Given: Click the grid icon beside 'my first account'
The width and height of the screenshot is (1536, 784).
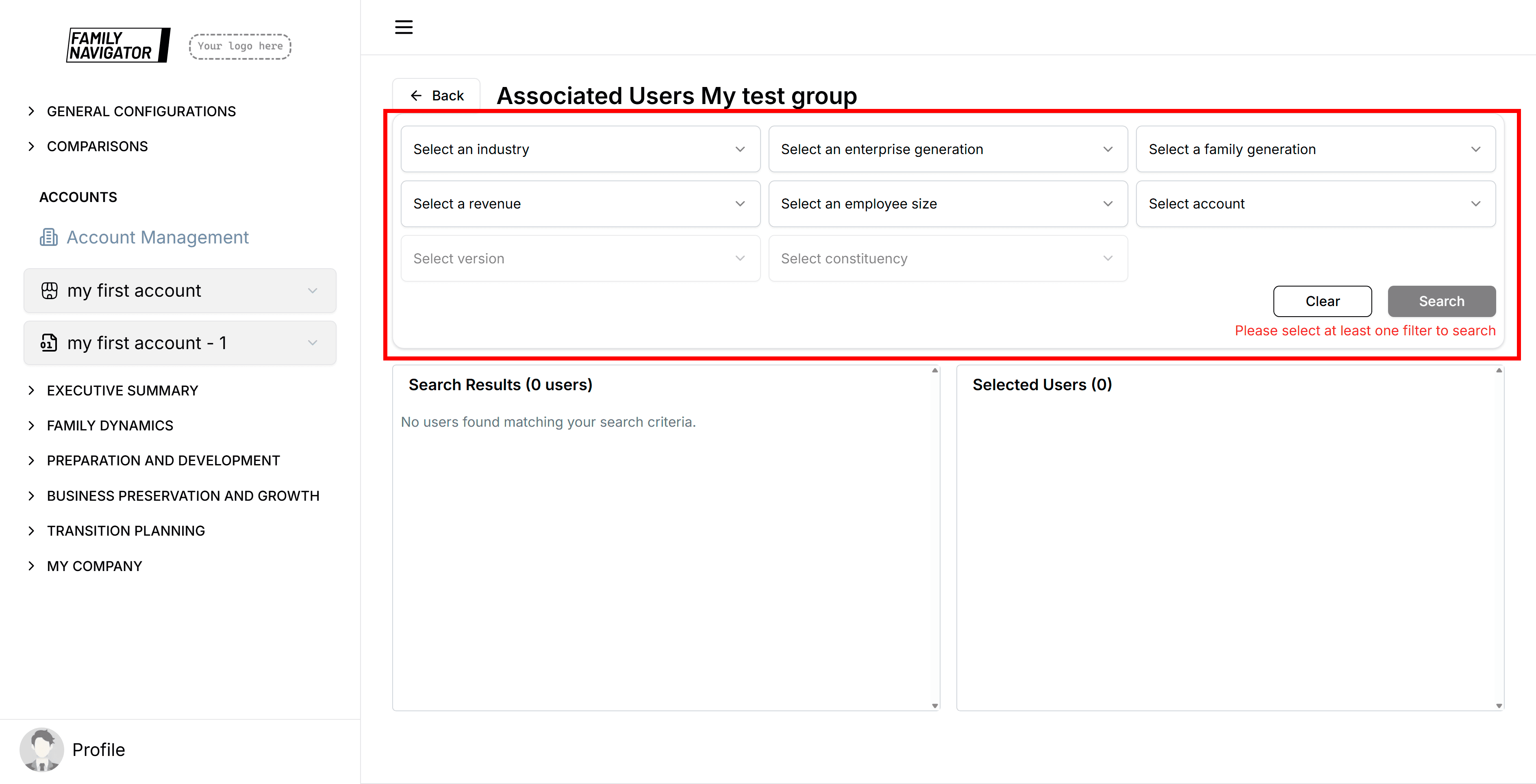Looking at the screenshot, I should (49, 290).
